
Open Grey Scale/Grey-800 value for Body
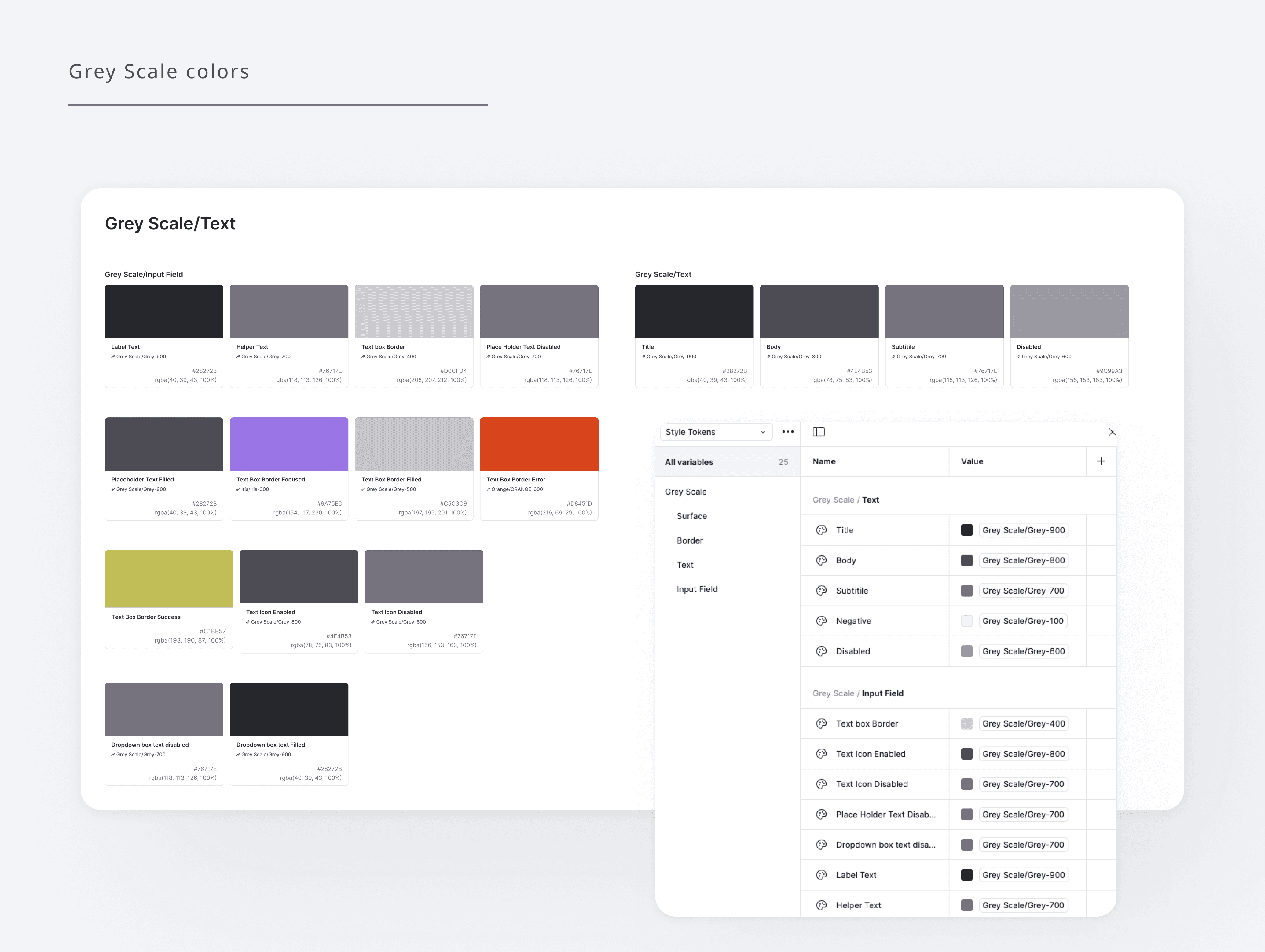pos(1023,560)
